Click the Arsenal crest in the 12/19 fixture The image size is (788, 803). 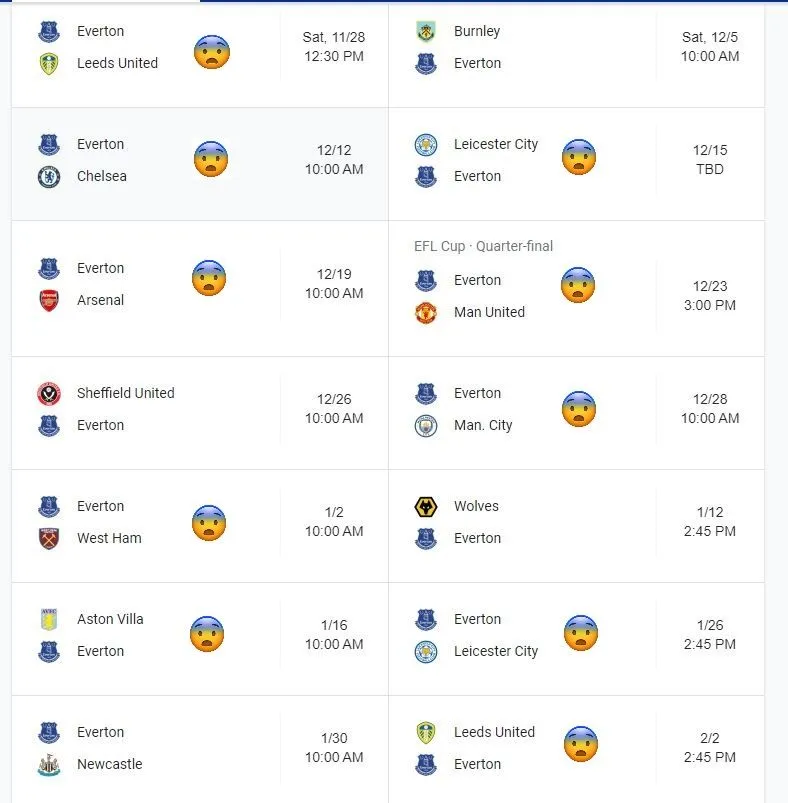48,300
